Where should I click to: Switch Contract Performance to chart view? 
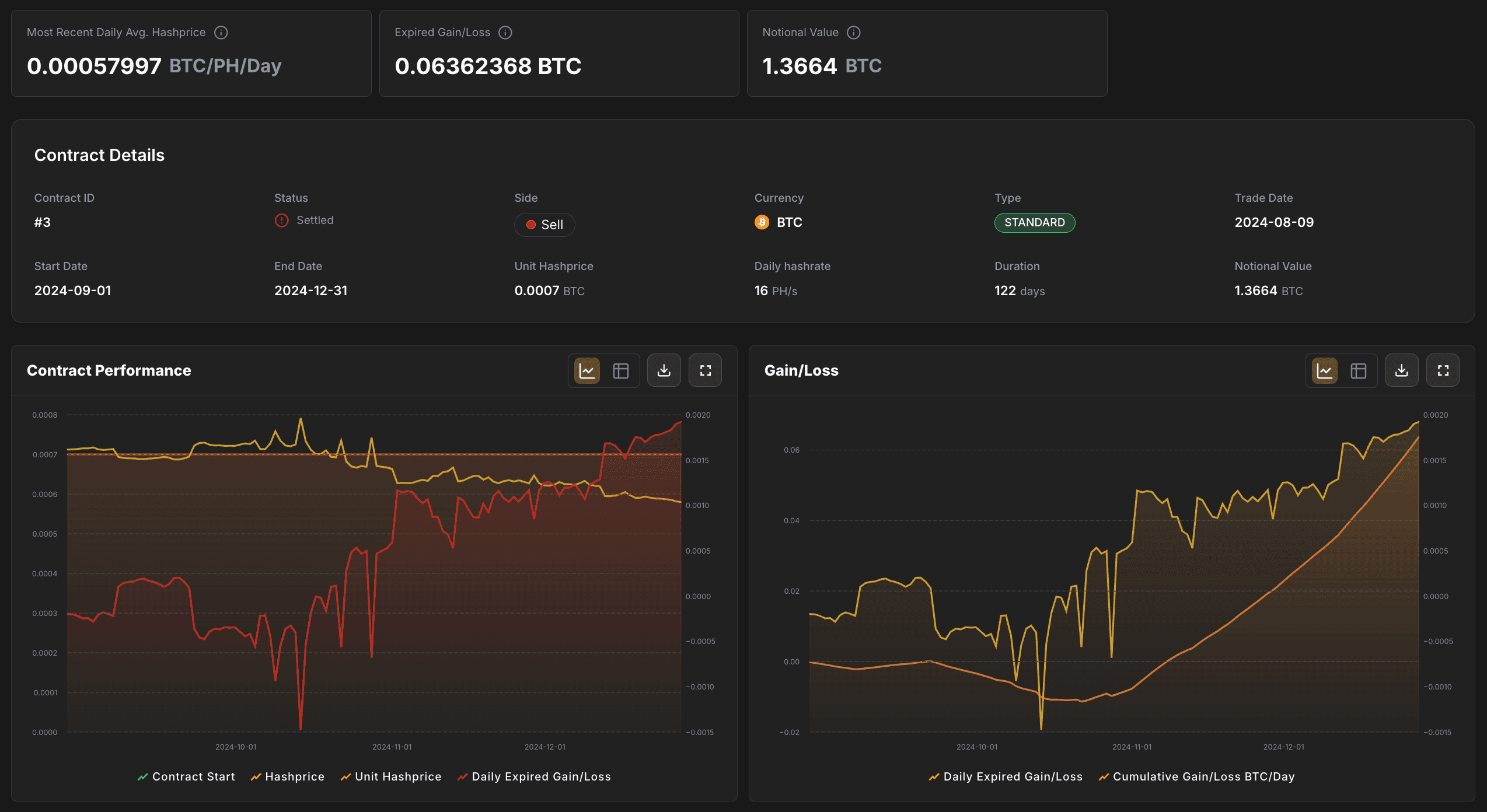[587, 370]
